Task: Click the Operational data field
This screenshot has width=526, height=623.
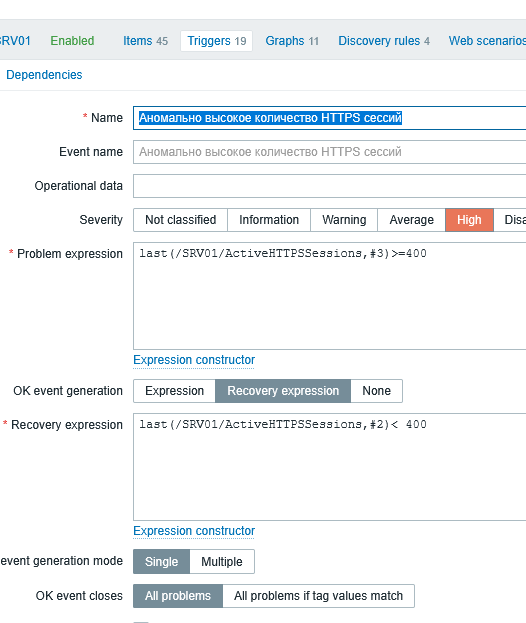Action: pyautogui.click(x=329, y=186)
